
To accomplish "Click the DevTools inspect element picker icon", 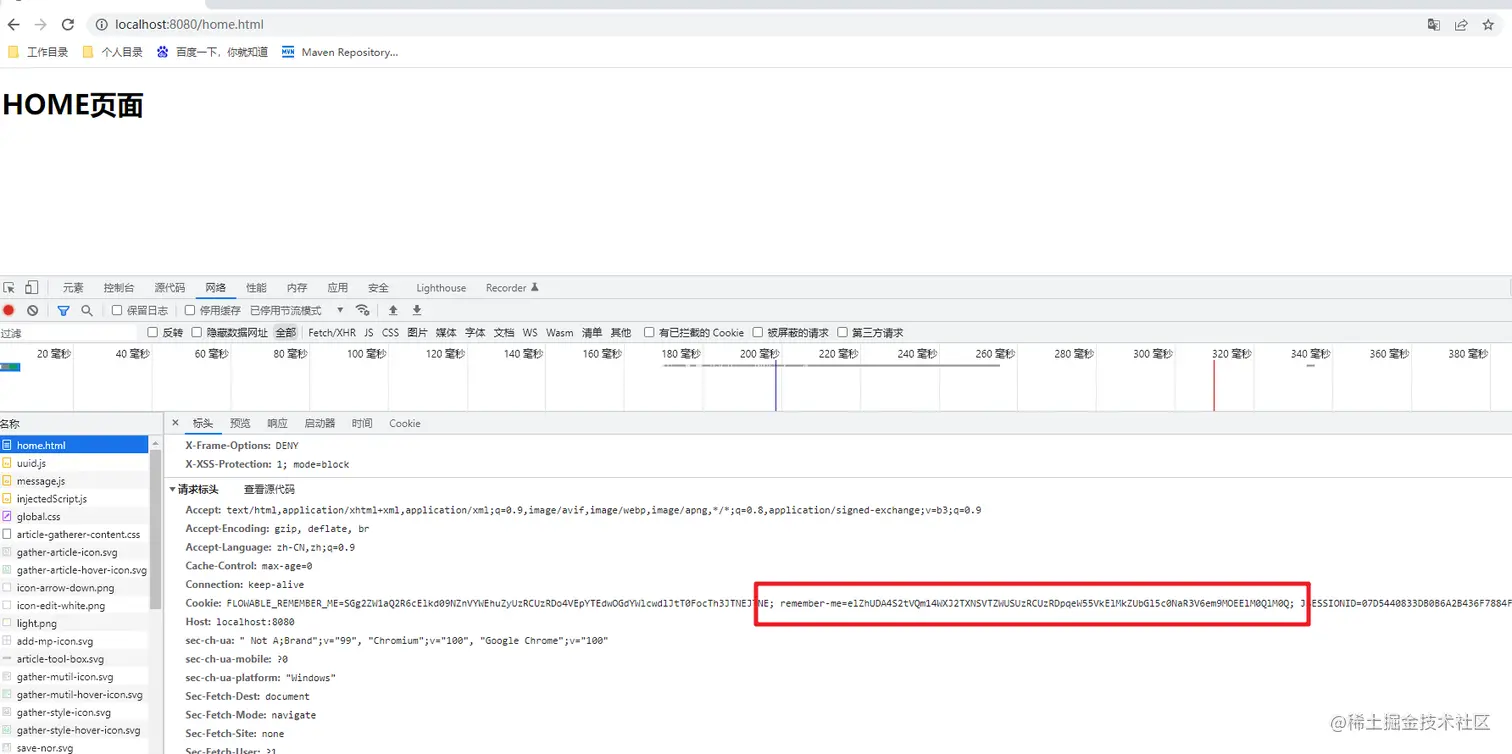I will (x=9, y=288).
